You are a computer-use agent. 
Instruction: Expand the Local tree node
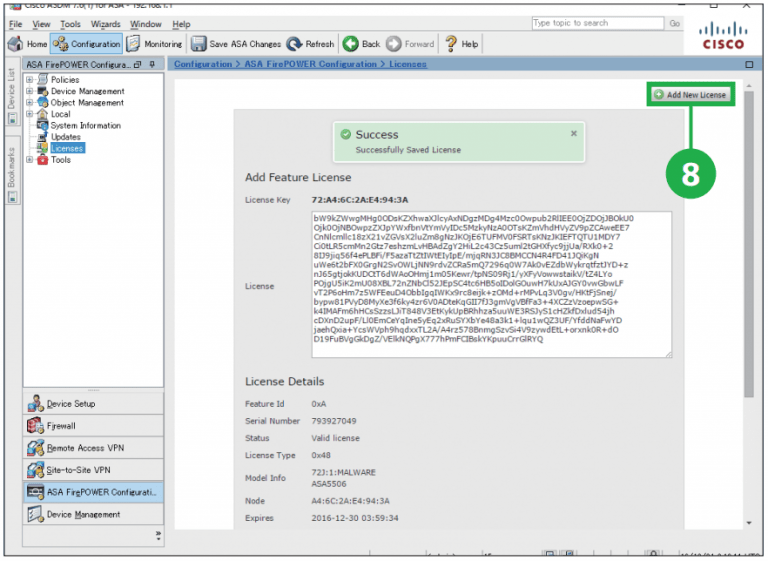coord(29,114)
